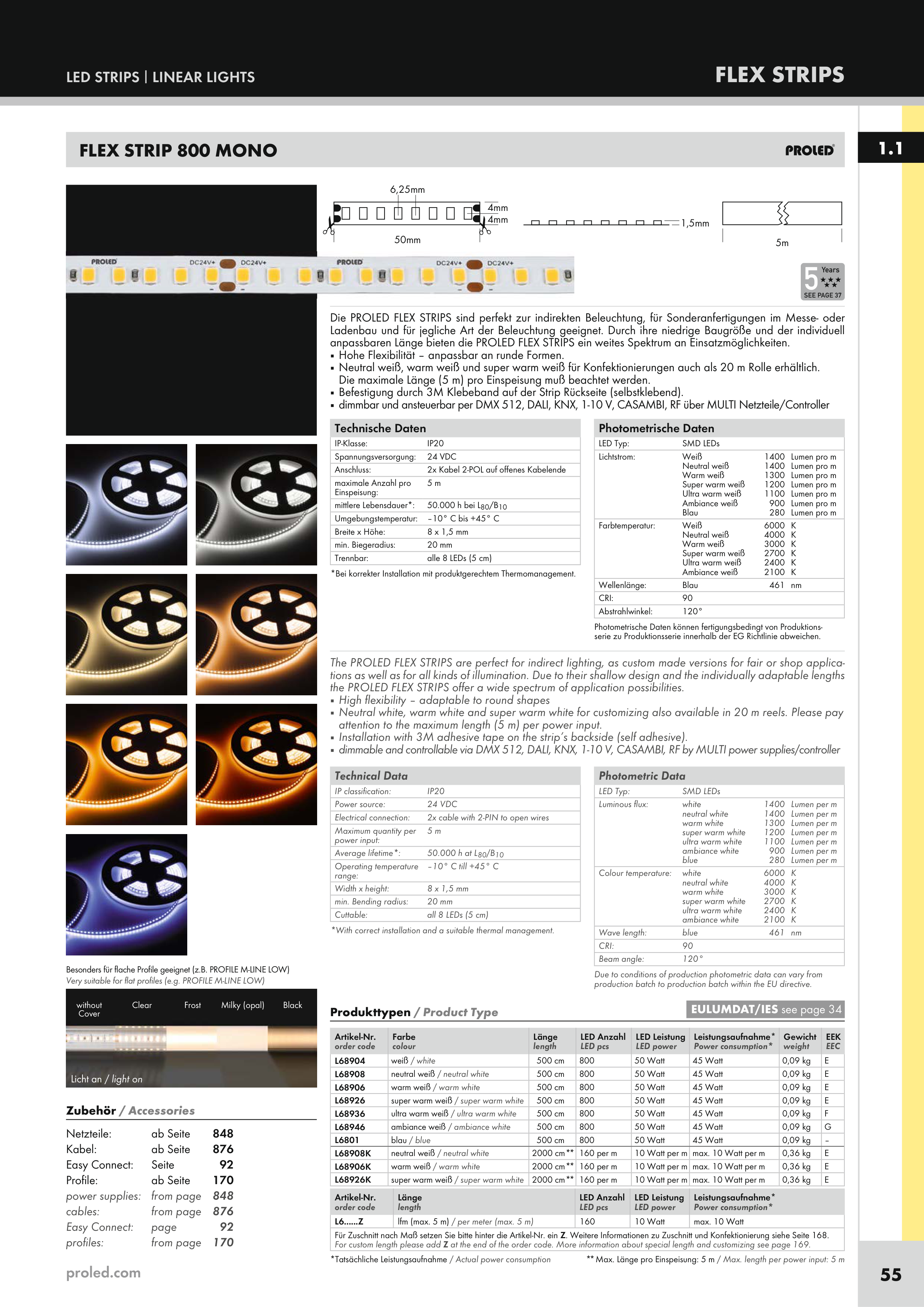924x1307 pixels.
Task: Click the 1.1 section tab marker
Action: pos(890,149)
